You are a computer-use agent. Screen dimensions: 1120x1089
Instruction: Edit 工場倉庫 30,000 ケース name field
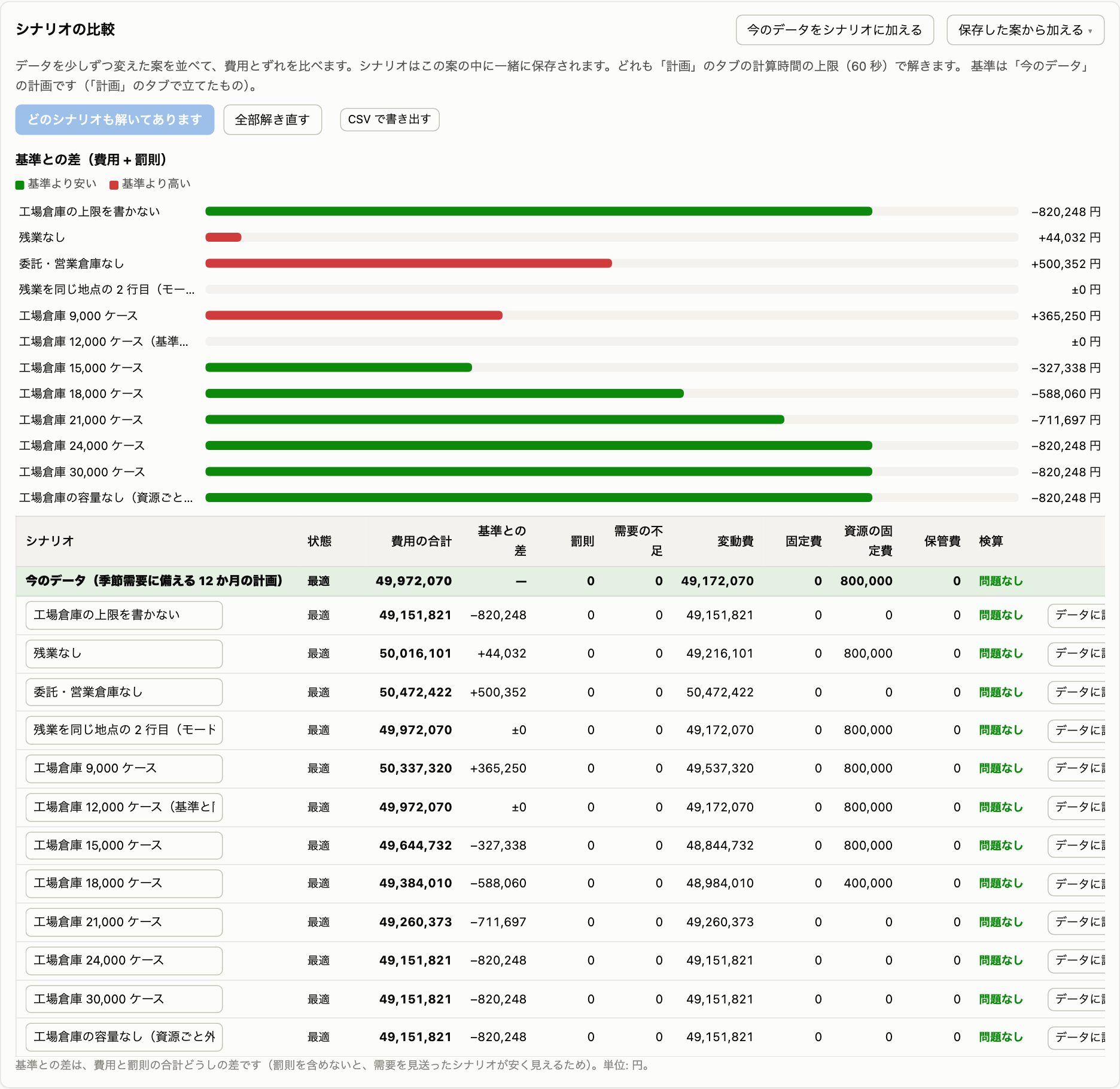tap(124, 999)
